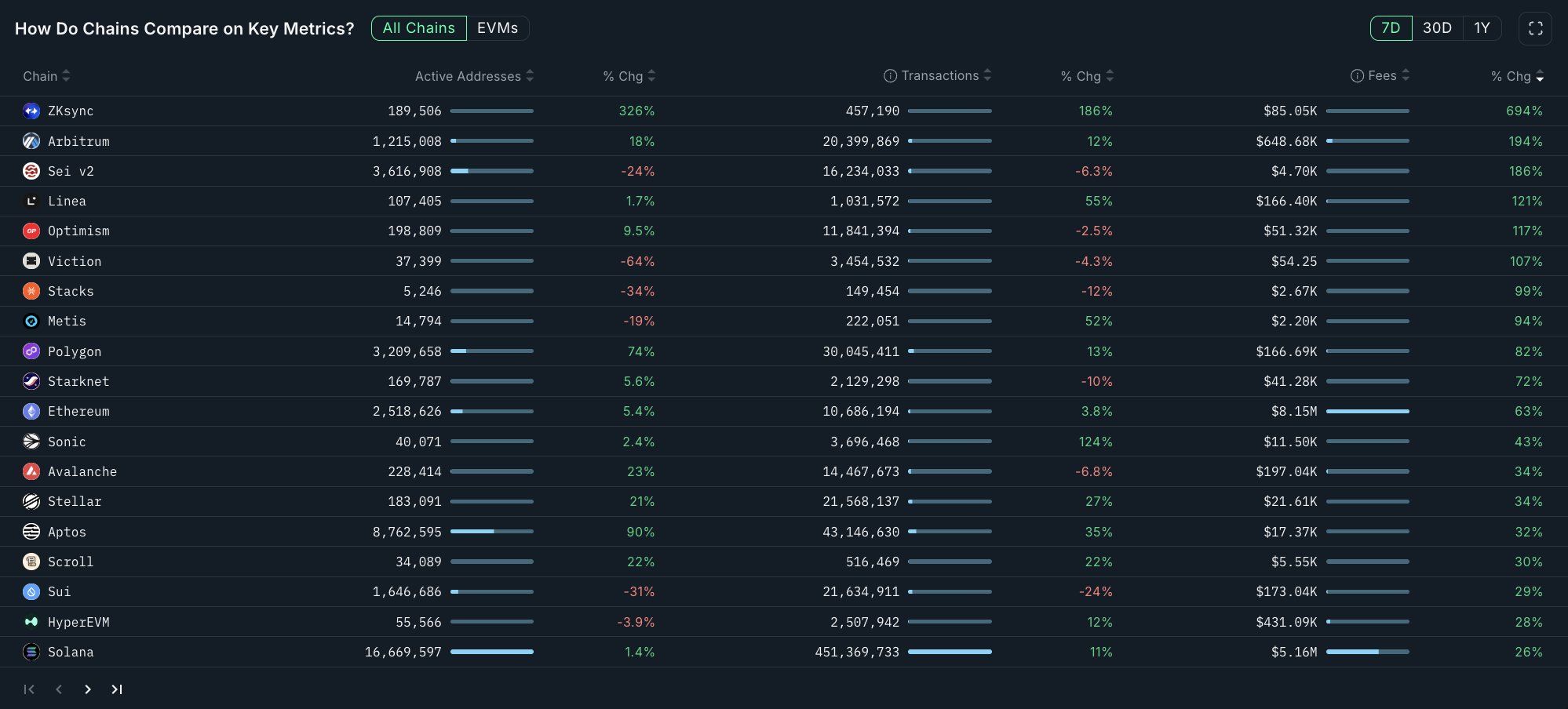Sort by the Fees column arrows

pos(1407,75)
